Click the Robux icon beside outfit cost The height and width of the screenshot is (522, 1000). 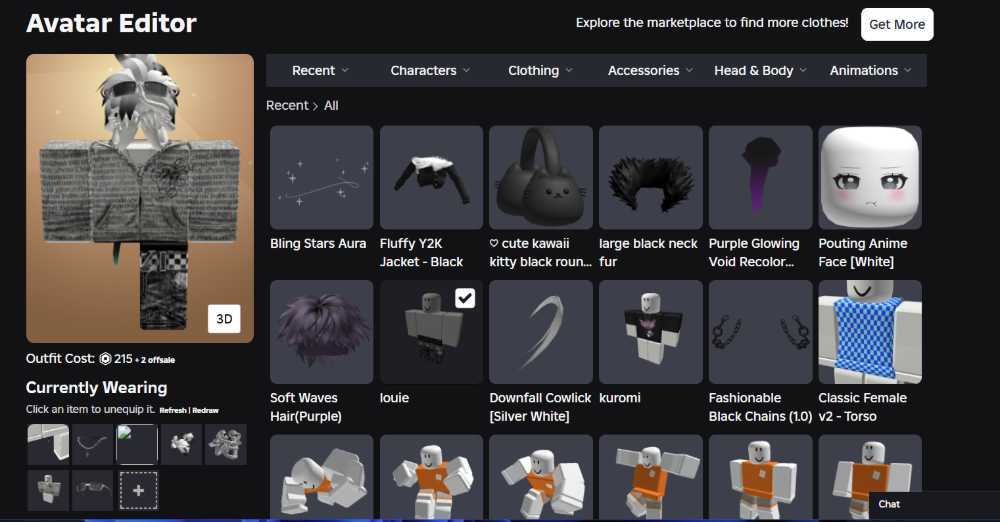105,359
